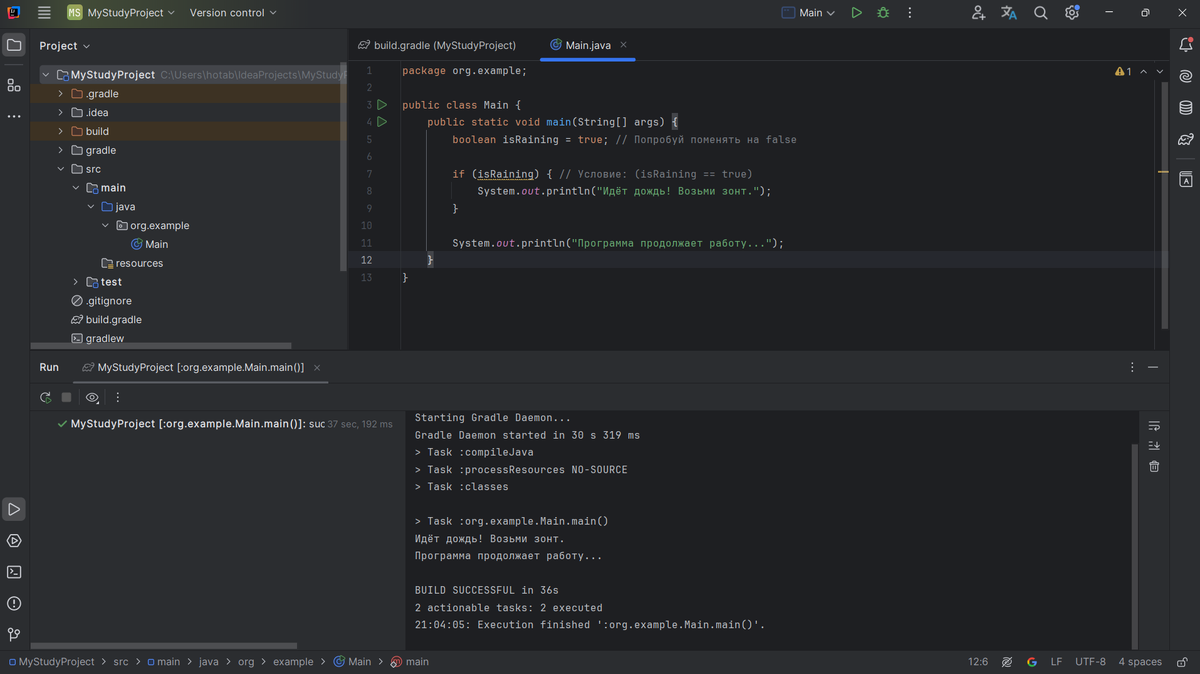Click line:column 12:6 in status bar
1200x674 pixels.
(x=978, y=662)
